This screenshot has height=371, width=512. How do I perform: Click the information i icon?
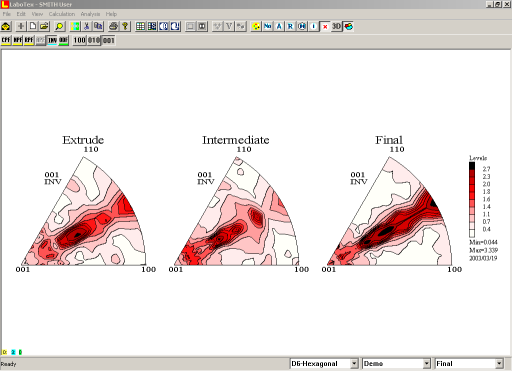click(x=313, y=26)
